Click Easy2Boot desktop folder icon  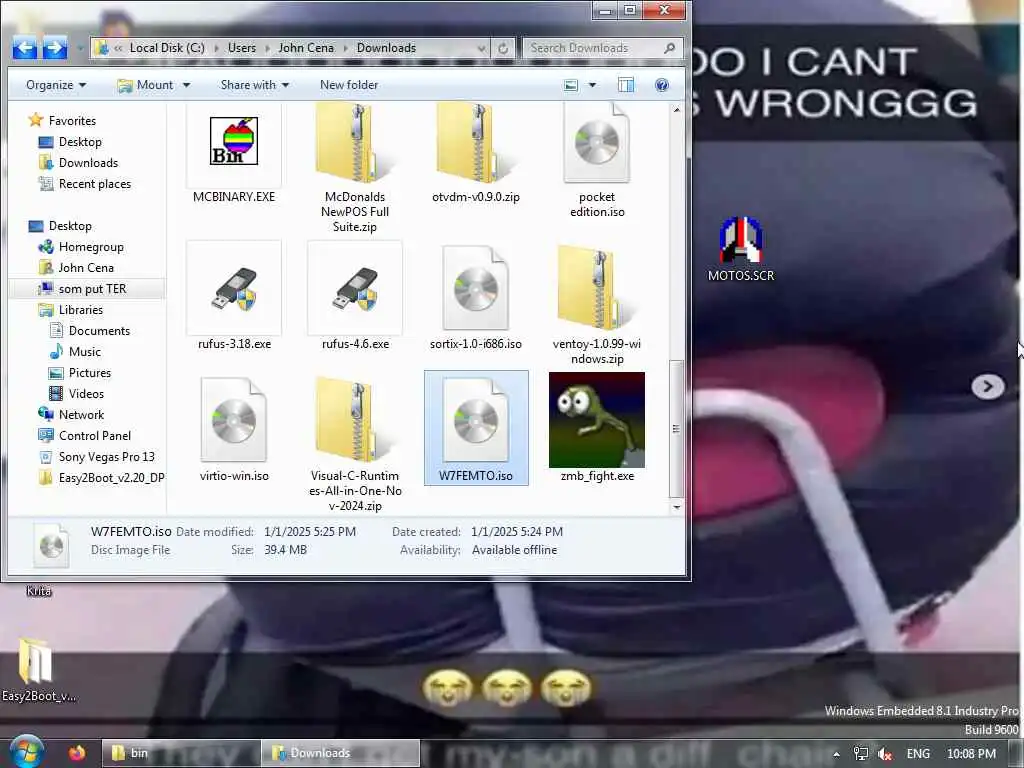tap(36, 661)
